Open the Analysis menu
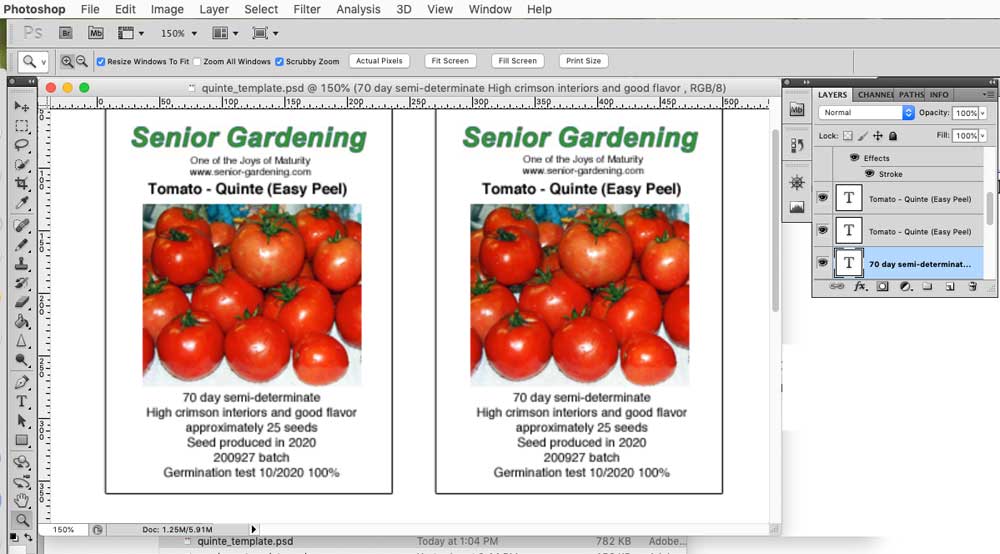Viewport: 1000px width, 554px height. (358, 10)
